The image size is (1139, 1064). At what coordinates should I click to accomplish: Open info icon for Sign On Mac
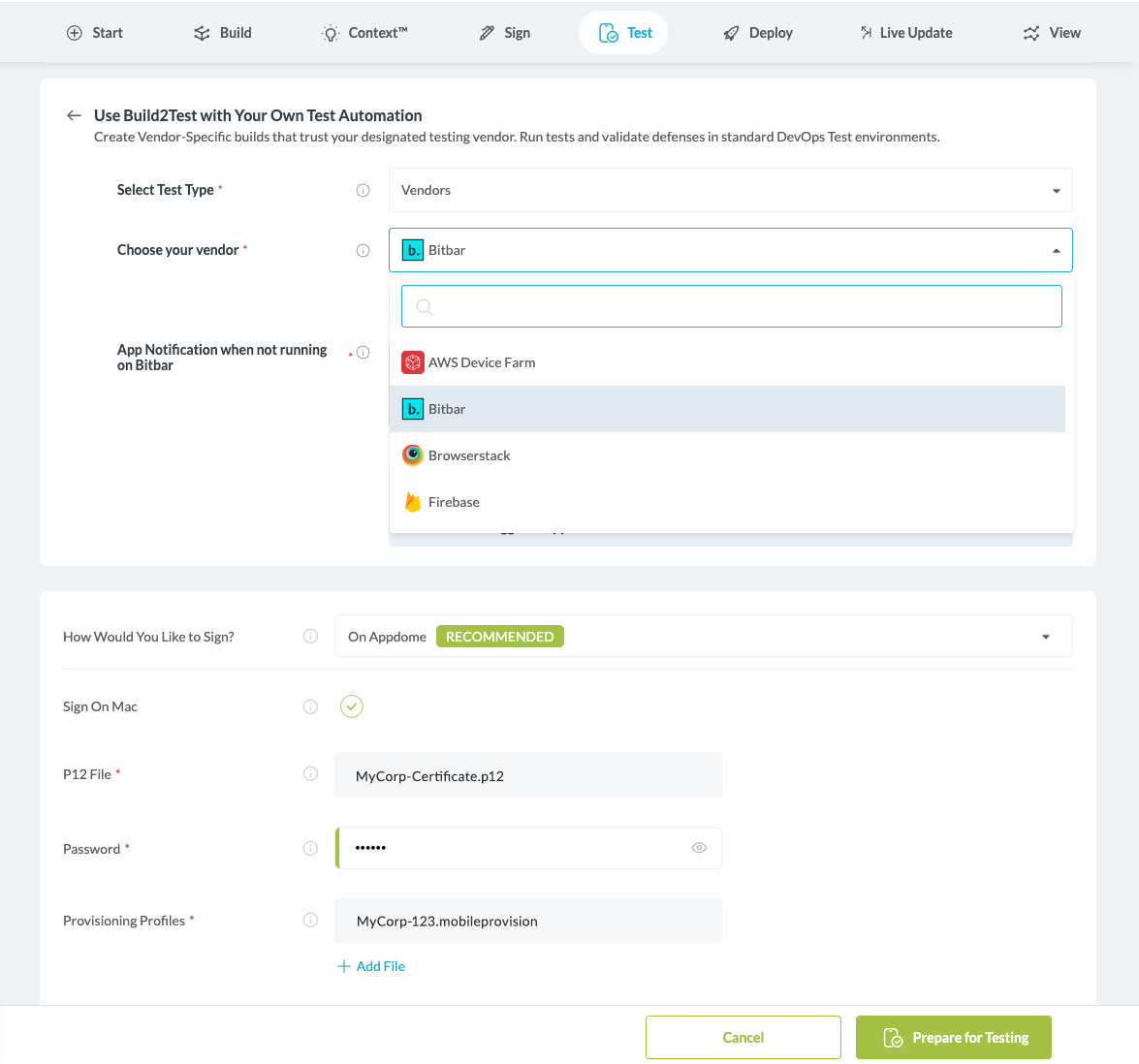pyautogui.click(x=310, y=706)
